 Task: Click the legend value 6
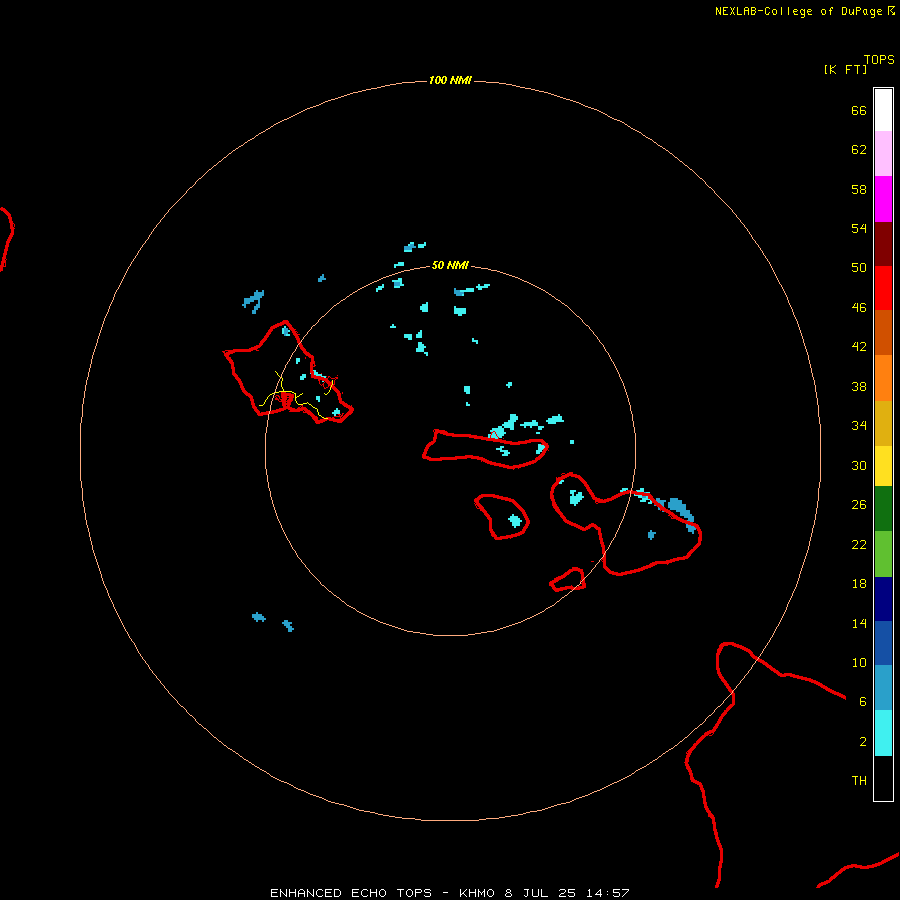coord(863,702)
